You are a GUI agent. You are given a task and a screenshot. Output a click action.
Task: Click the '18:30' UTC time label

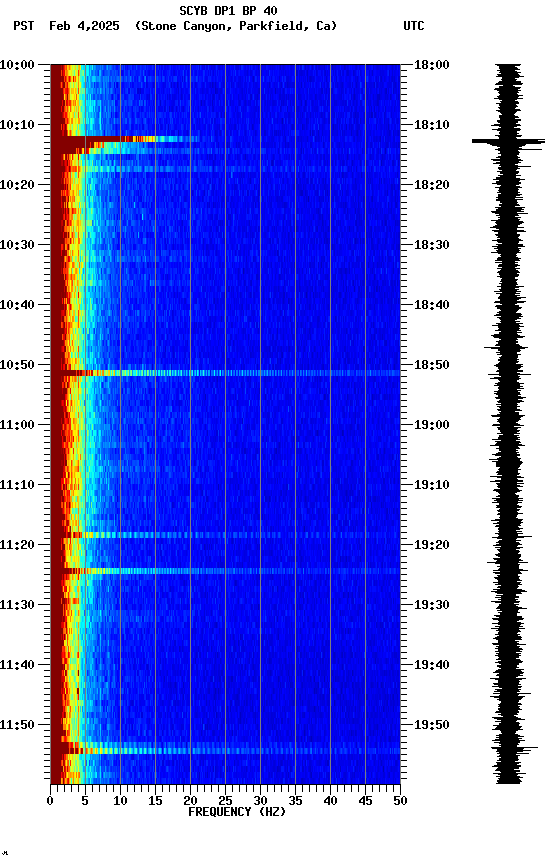point(432,245)
